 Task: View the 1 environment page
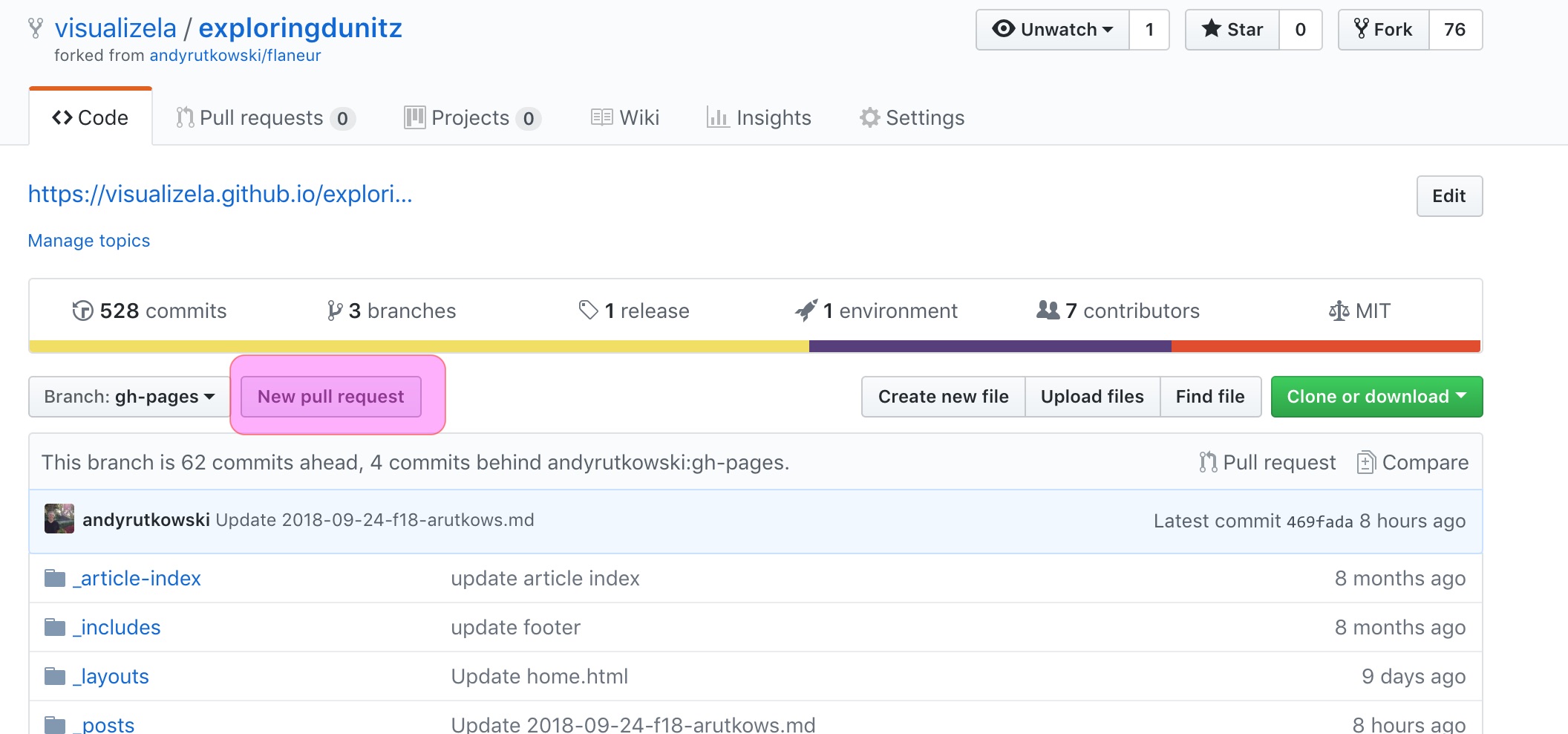[876, 311]
